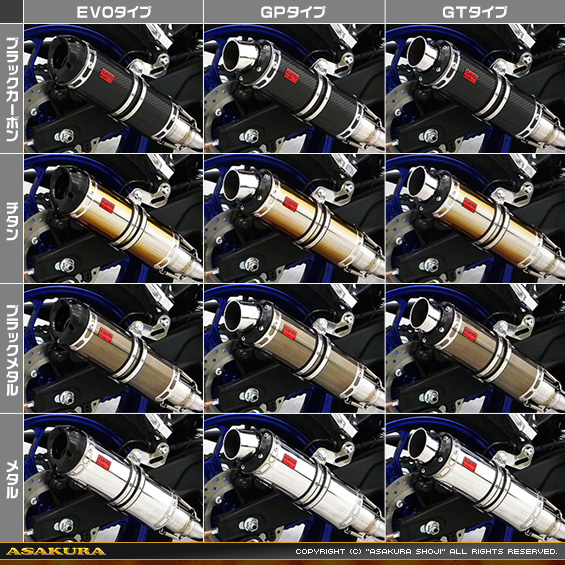Open the EVO black carbon muffler photo
The image size is (565, 565).
point(114,88)
